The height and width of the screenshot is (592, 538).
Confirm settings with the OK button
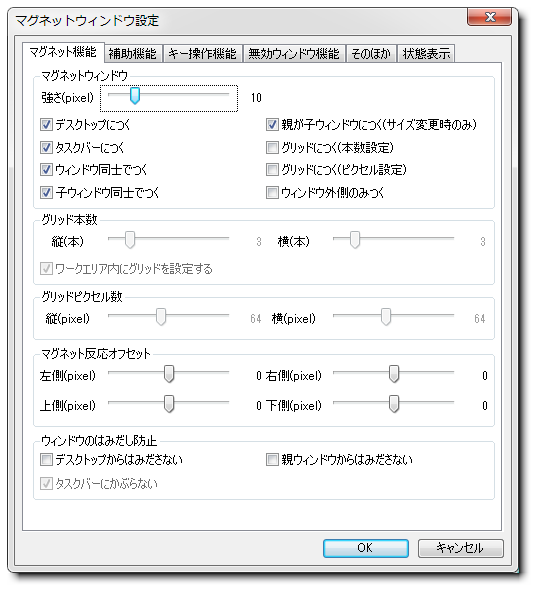tap(366, 548)
